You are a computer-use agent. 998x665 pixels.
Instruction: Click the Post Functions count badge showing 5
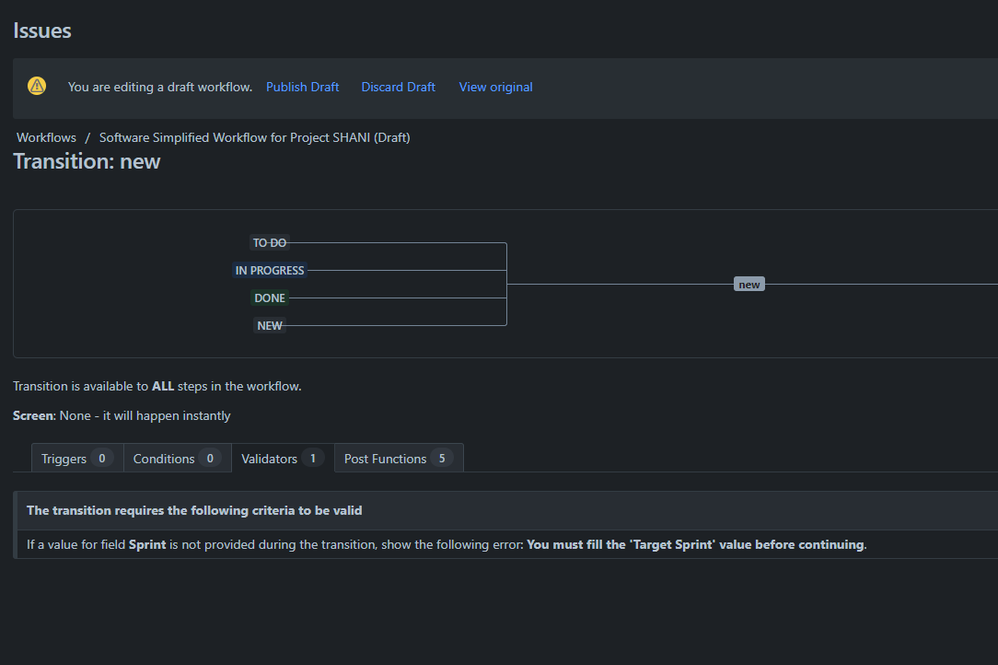point(441,458)
